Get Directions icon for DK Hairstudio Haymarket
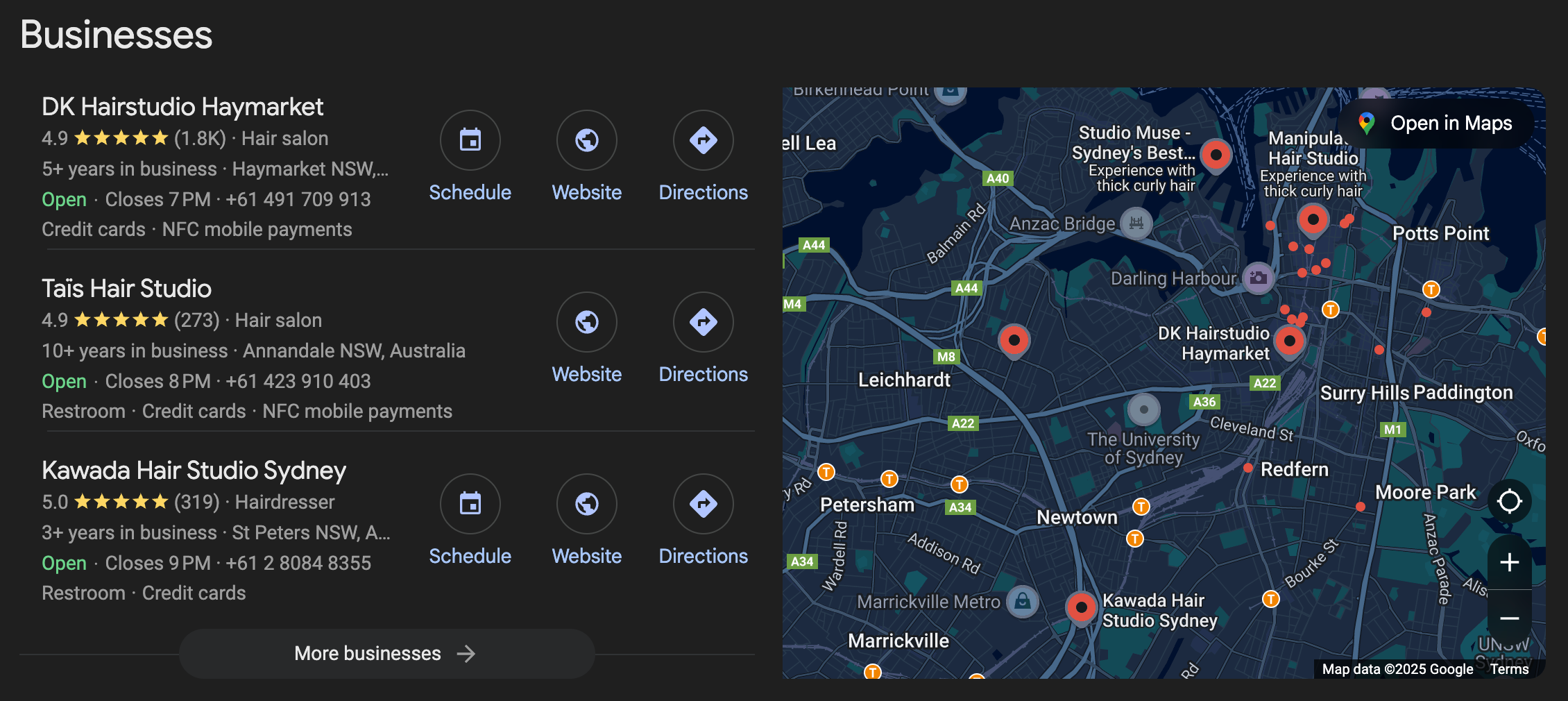 (704, 140)
